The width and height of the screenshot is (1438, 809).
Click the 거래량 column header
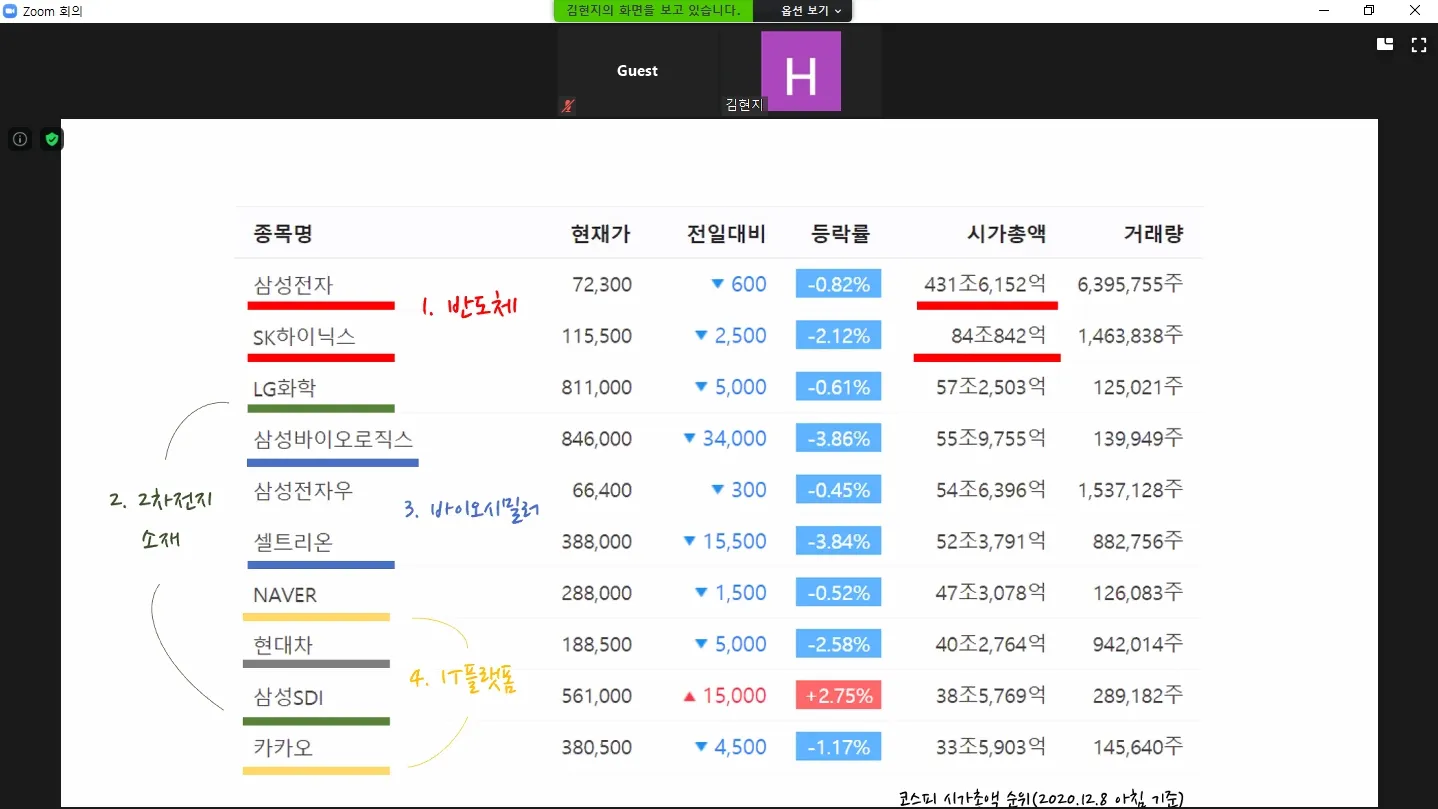point(1153,234)
